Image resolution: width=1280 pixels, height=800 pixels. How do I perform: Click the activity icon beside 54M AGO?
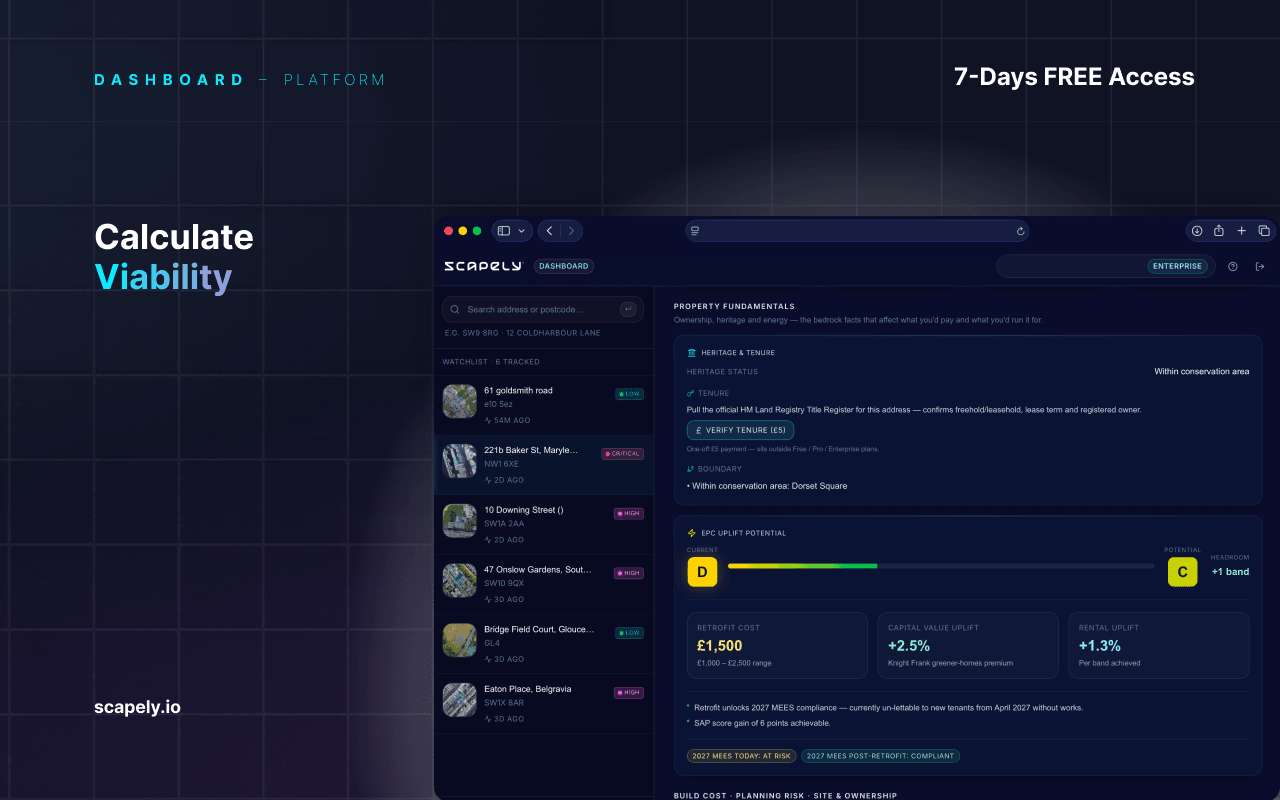[x=488, y=420]
